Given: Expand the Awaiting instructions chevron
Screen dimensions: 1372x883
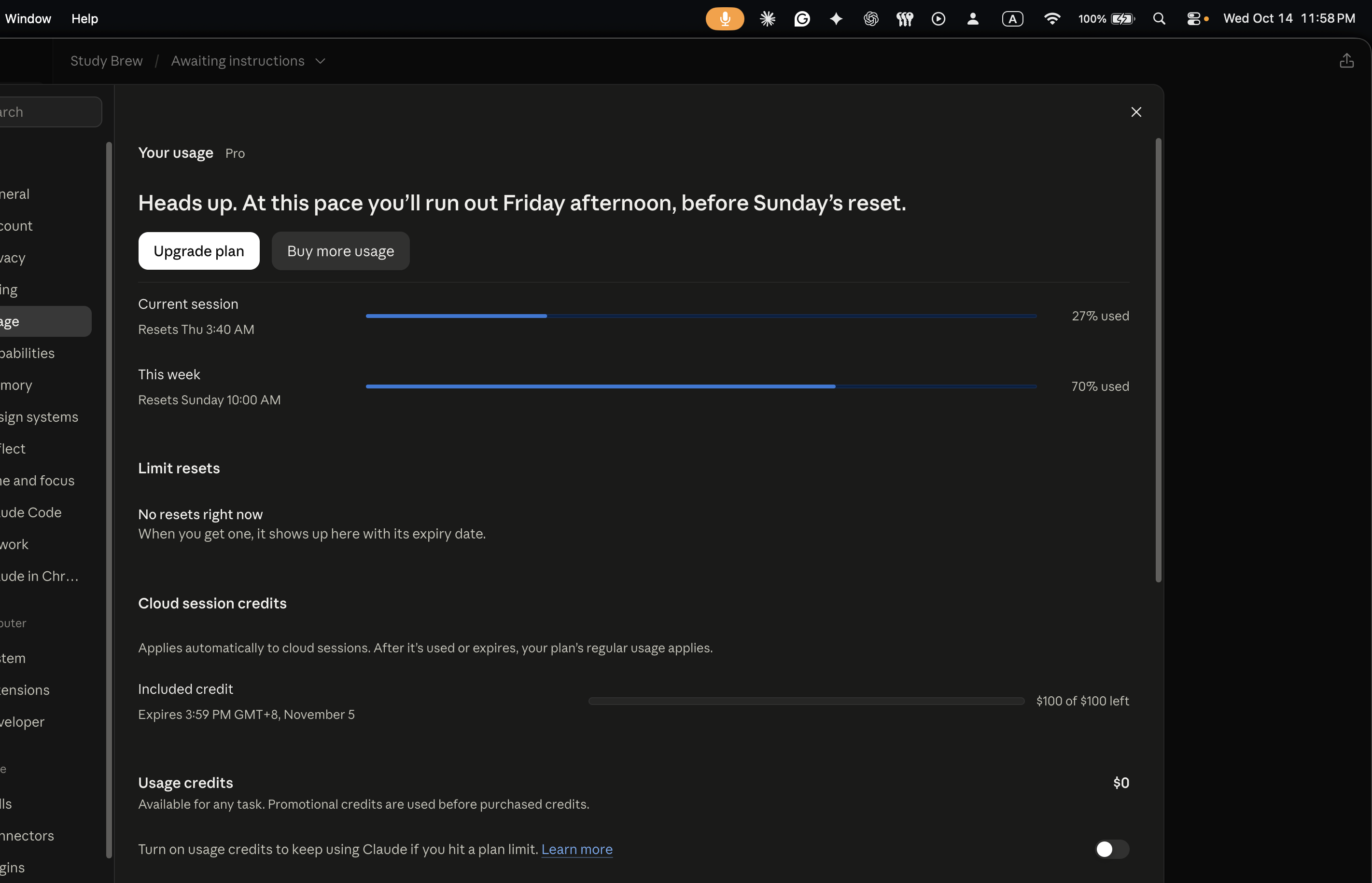Looking at the screenshot, I should coord(320,61).
